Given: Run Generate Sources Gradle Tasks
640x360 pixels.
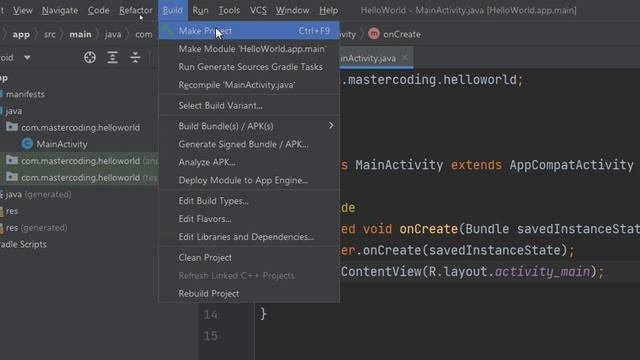Looking at the screenshot, I should pos(249,67).
